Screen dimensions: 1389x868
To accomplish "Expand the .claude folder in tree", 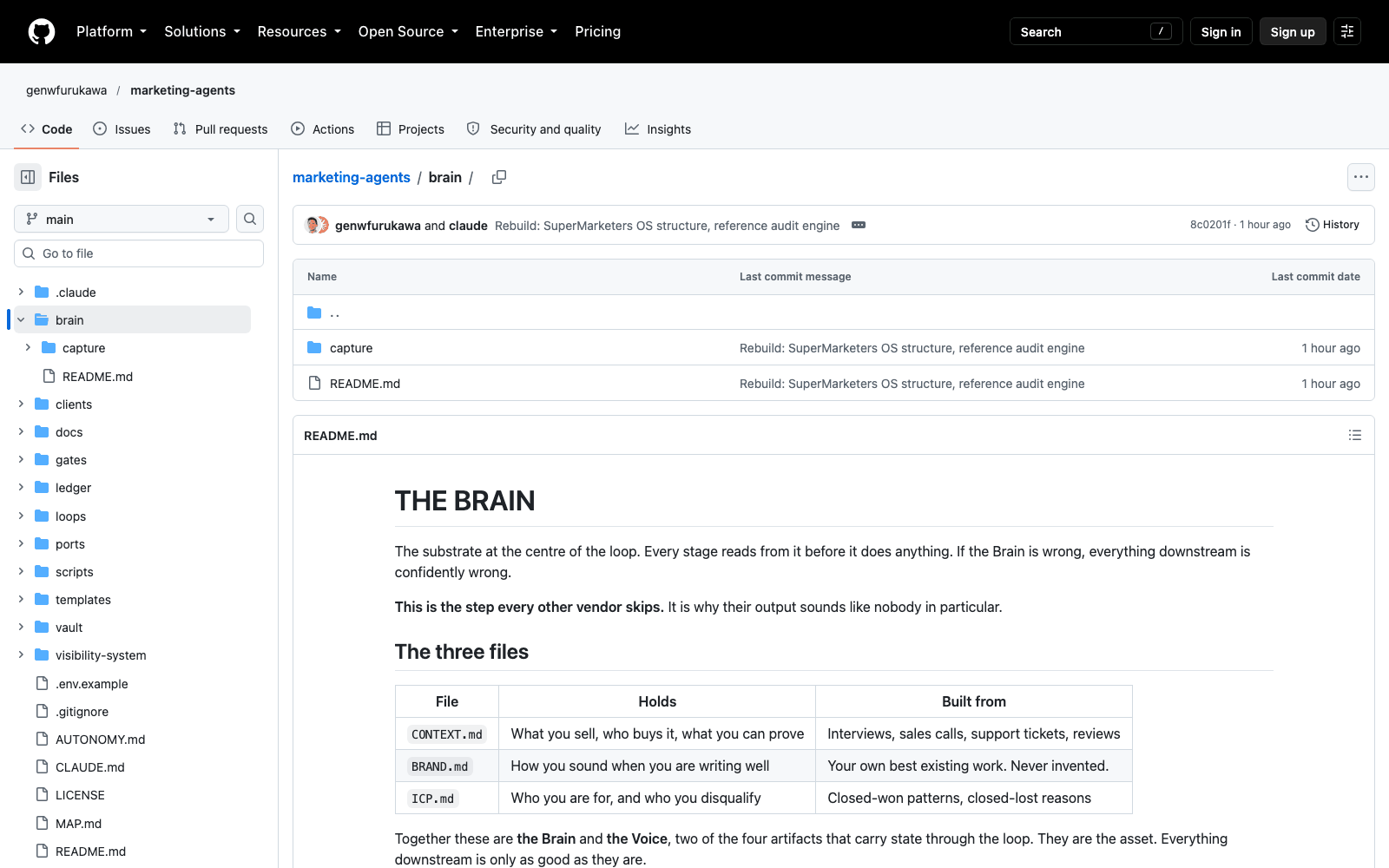I will (21, 293).
